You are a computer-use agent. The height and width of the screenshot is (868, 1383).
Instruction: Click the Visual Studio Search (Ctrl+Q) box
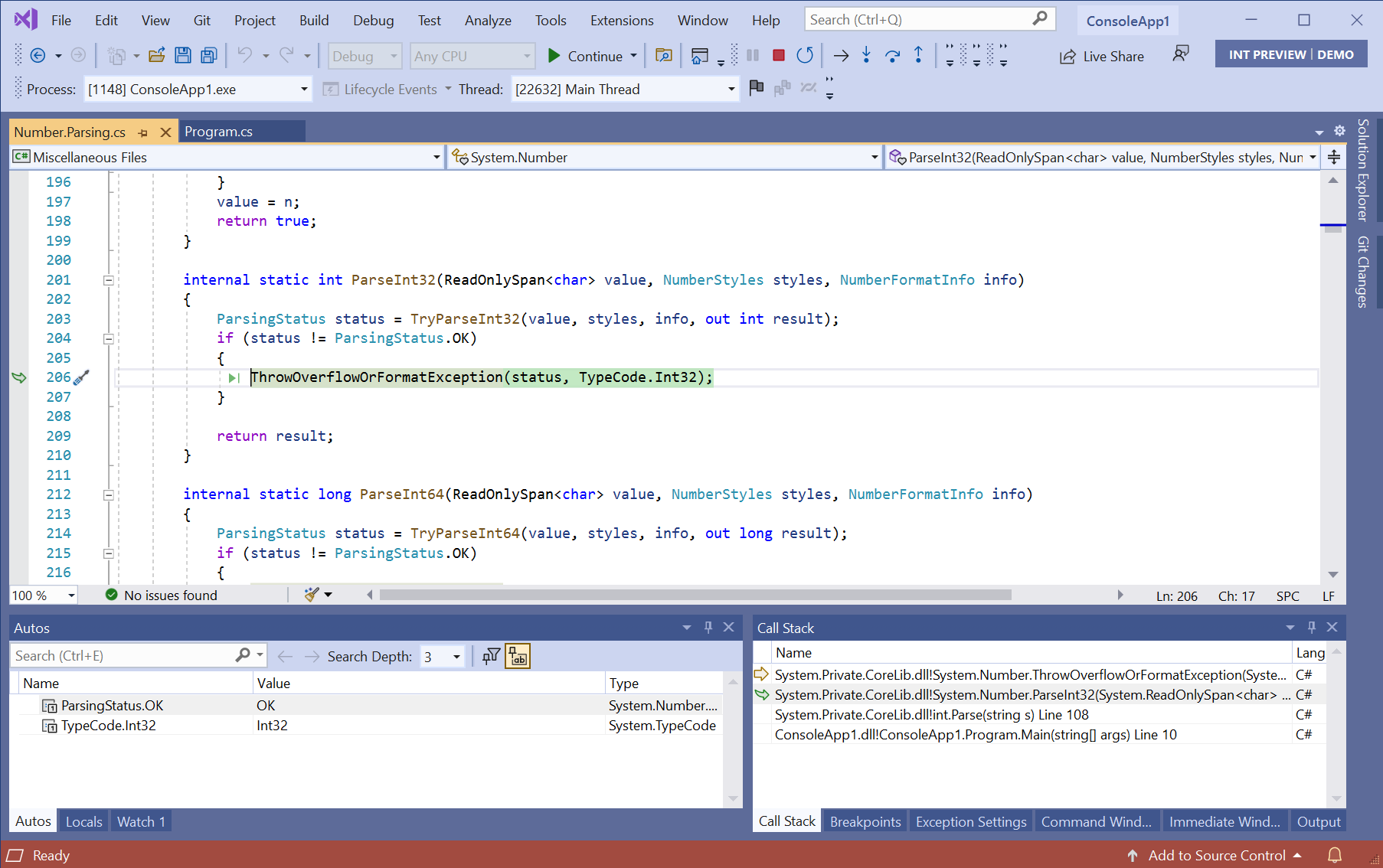pos(930,19)
